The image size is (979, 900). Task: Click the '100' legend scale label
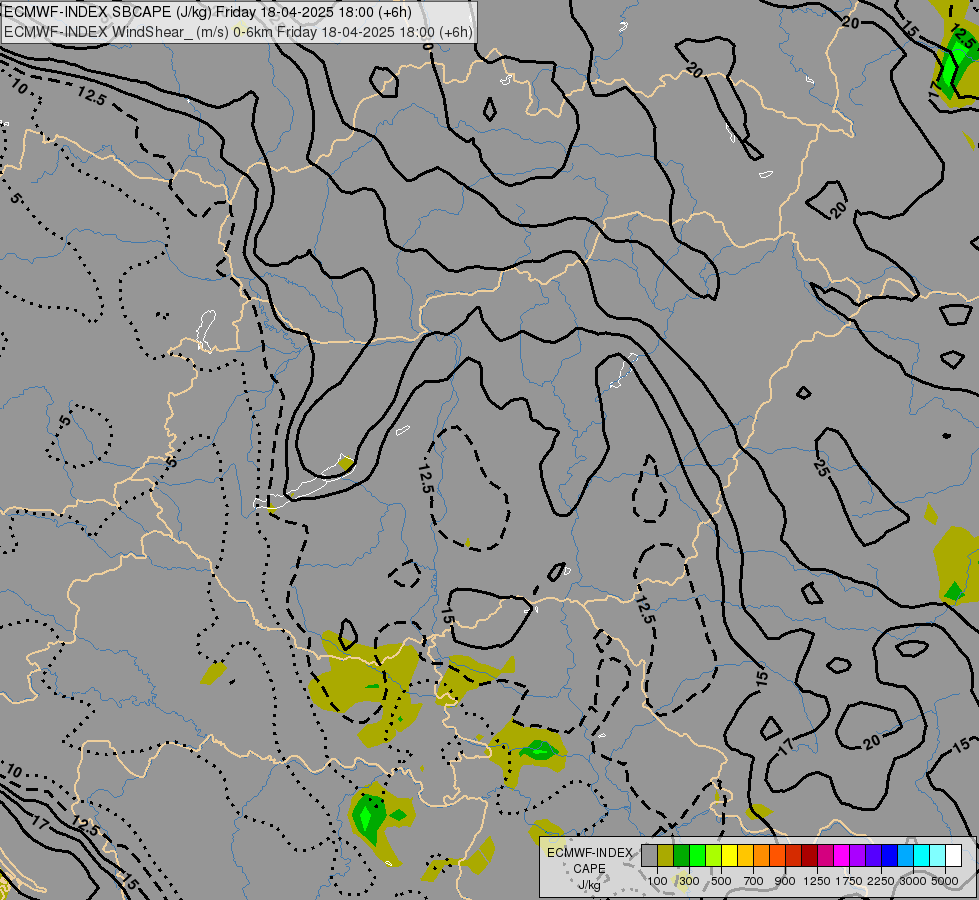pyautogui.click(x=657, y=881)
